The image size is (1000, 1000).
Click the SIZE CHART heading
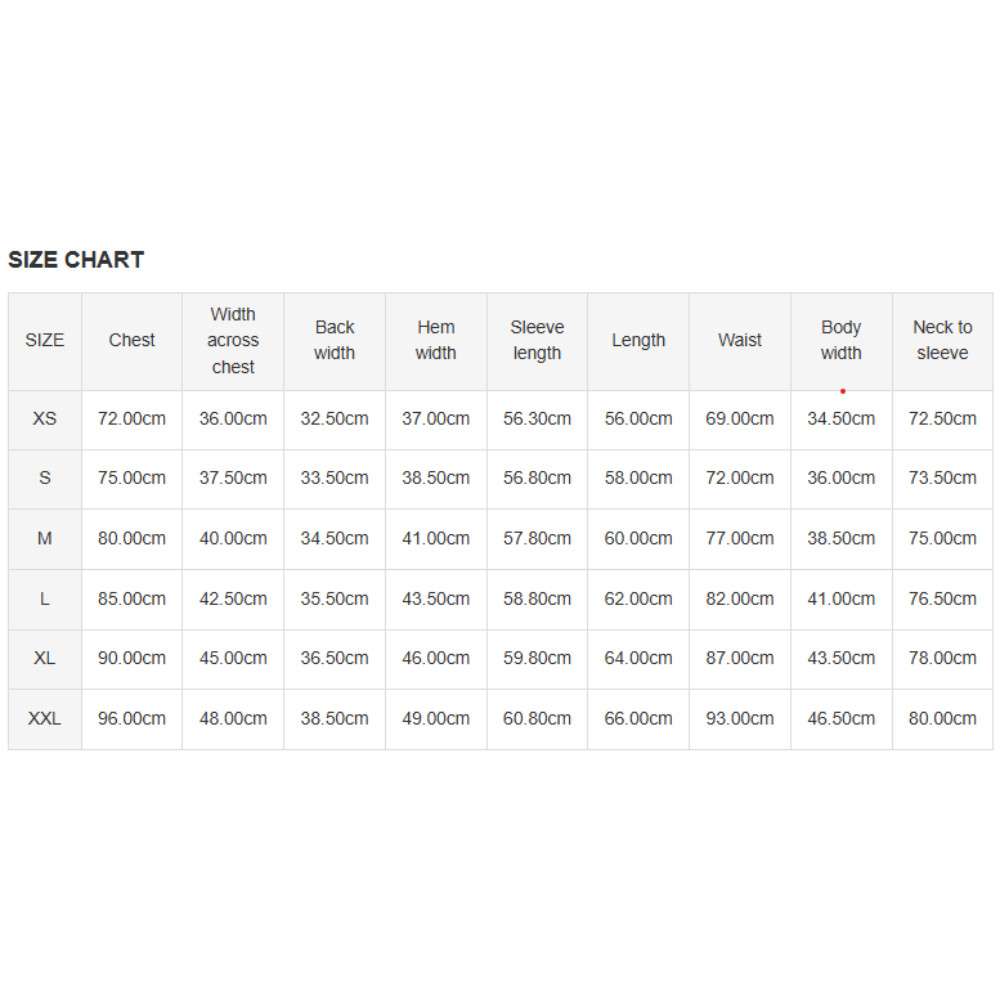[76, 260]
